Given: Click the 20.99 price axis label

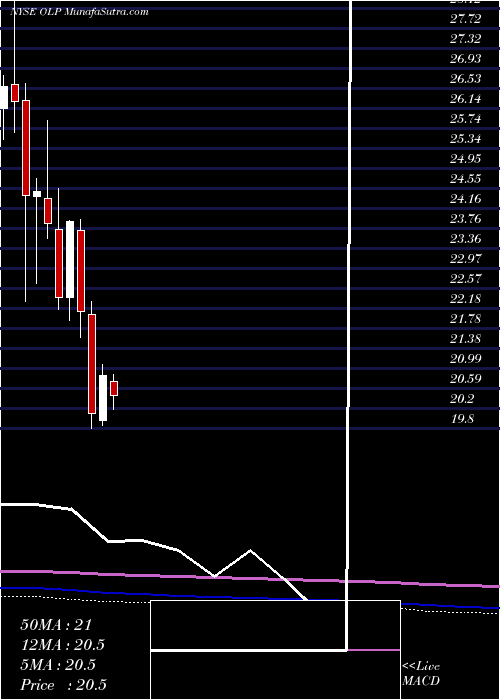Looking at the screenshot, I should [x=466, y=359].
